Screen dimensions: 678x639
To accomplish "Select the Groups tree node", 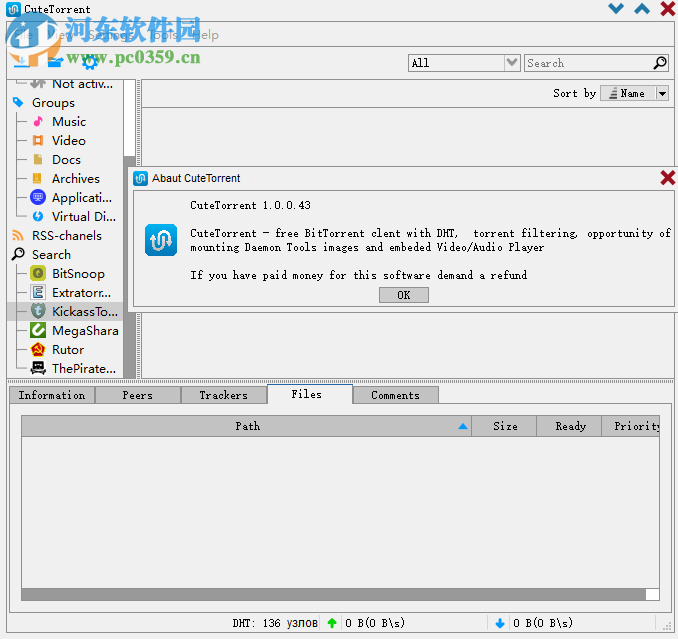I will (53, 102).
